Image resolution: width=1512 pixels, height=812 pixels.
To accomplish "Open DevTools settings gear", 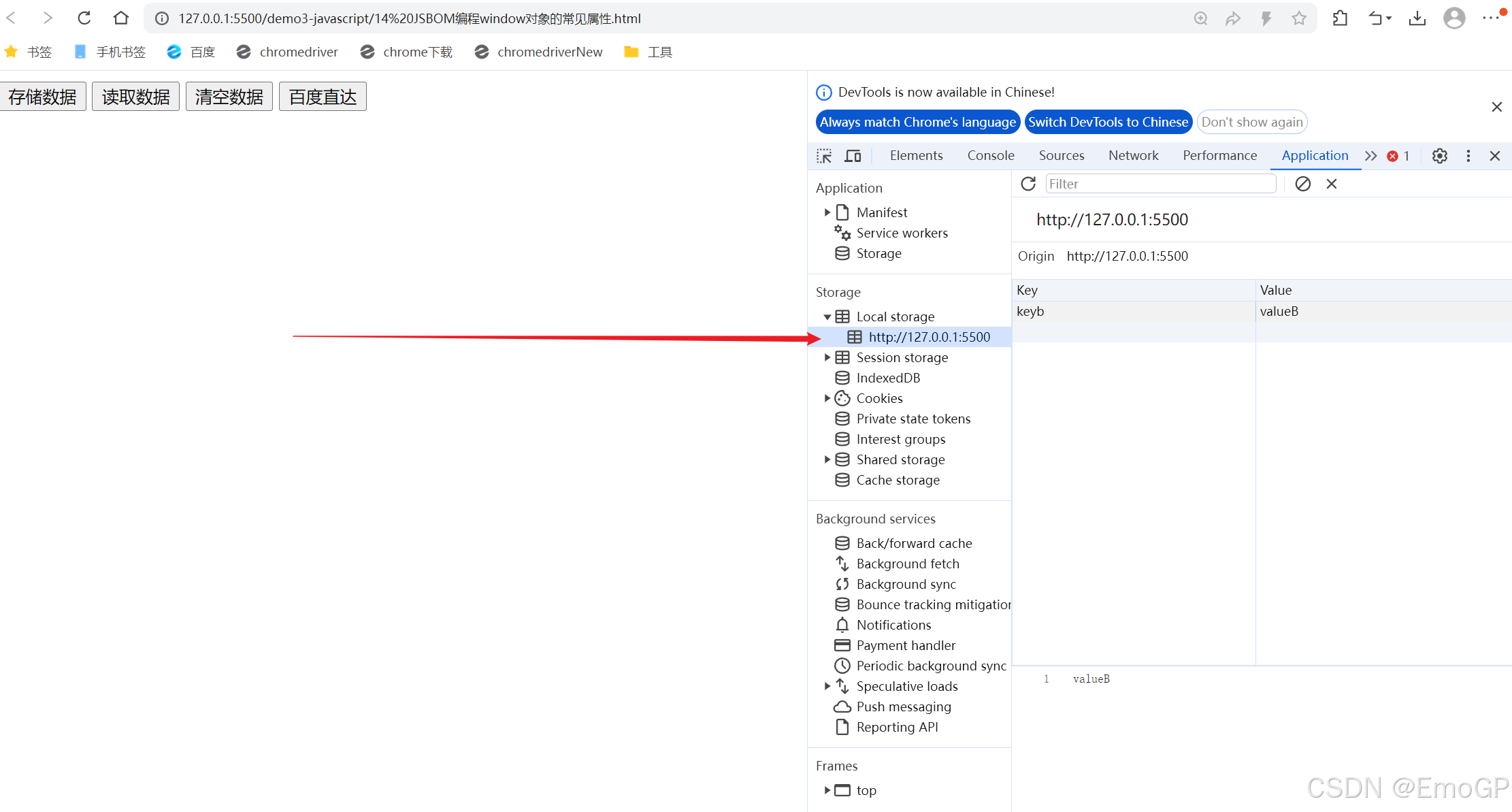I will (x=1439, y=156).
